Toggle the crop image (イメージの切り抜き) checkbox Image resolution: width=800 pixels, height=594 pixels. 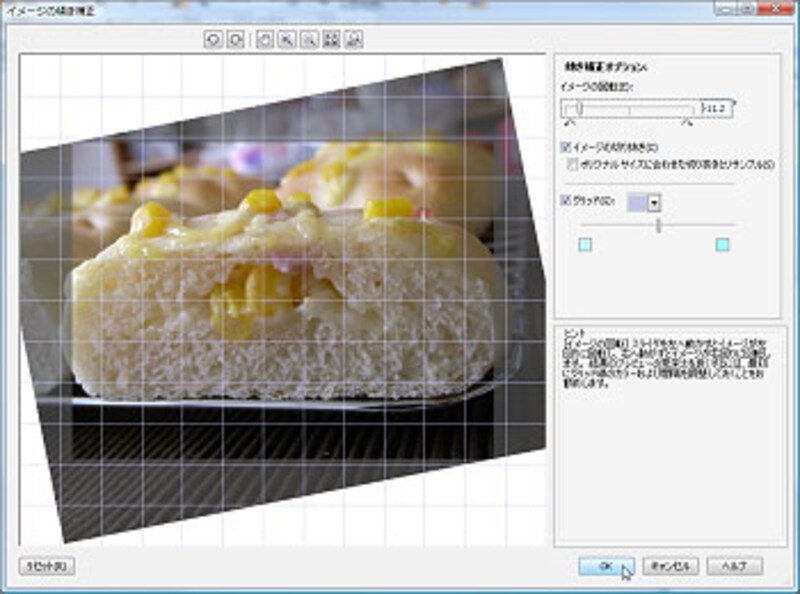tap(566, 148)
